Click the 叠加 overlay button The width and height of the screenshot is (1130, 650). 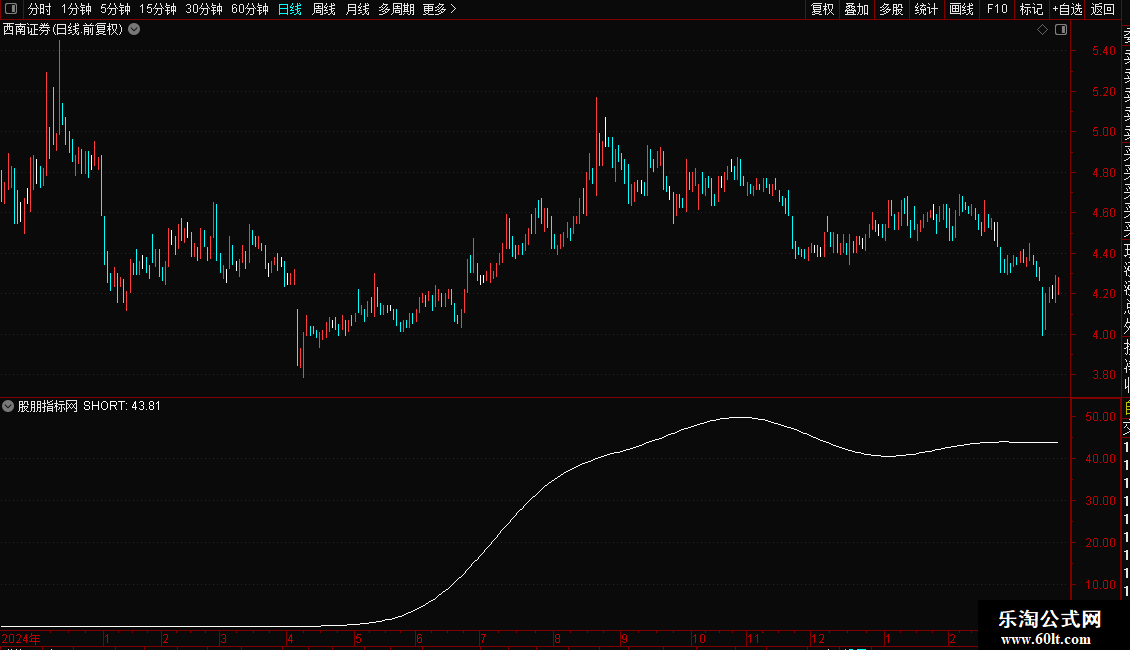[857, 9]
